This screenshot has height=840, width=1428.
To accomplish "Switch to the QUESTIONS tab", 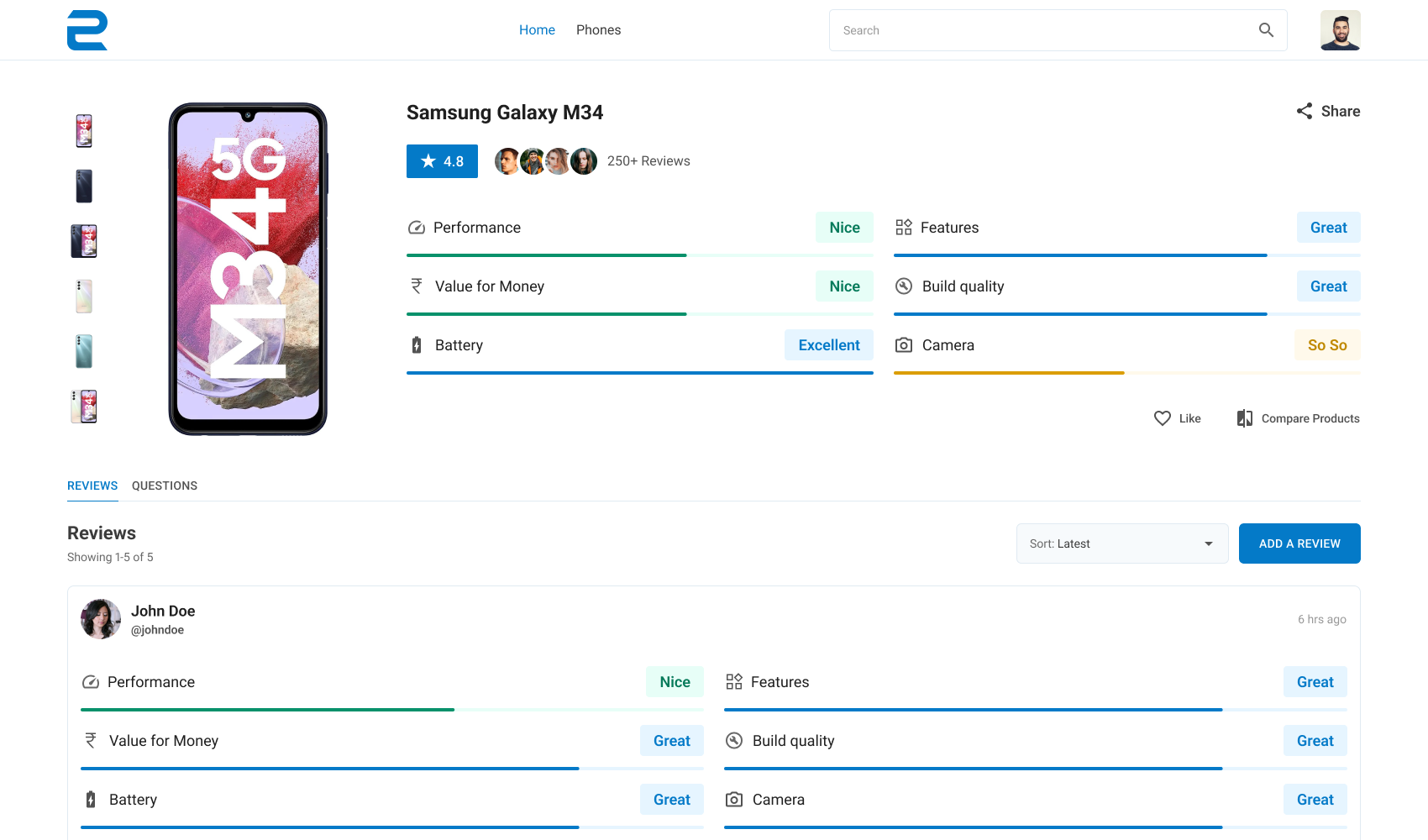I will (165, 486).
